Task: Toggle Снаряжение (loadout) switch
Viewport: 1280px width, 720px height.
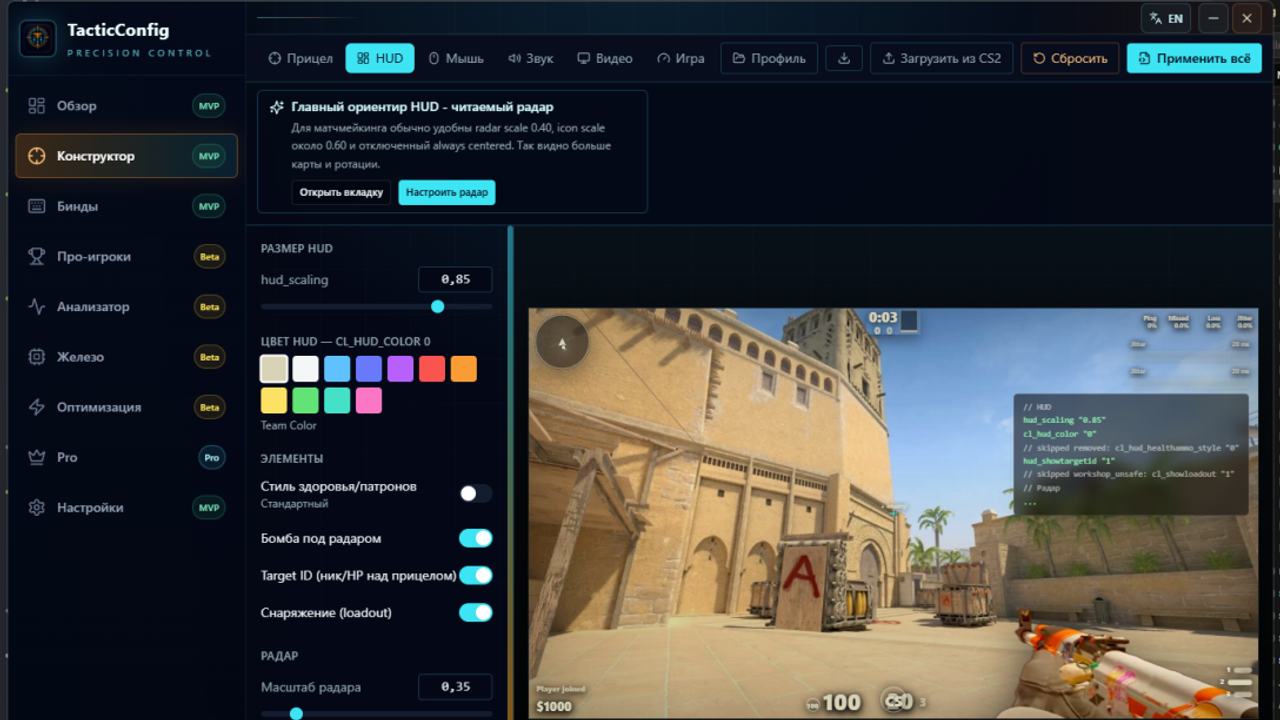Action: click(475, 612)
